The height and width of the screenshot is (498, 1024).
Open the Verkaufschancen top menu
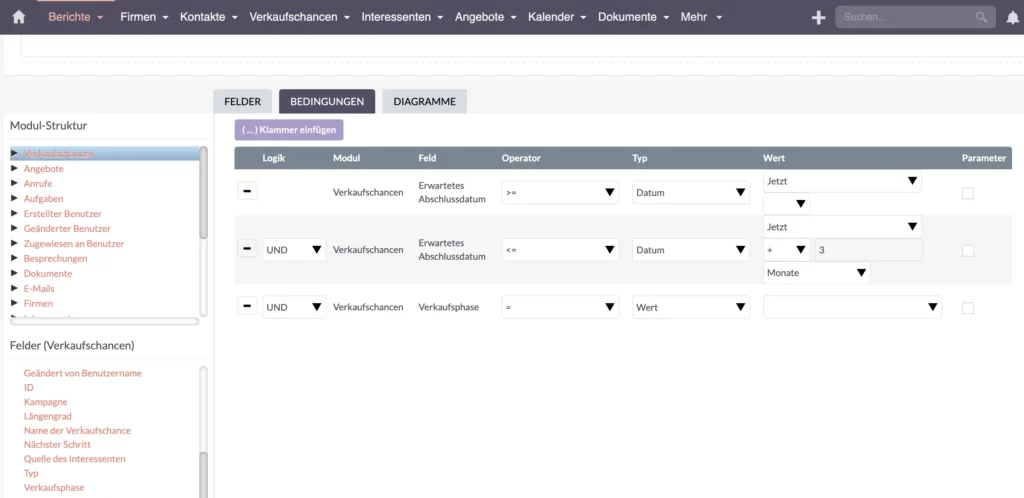click(x=299, y=17)
